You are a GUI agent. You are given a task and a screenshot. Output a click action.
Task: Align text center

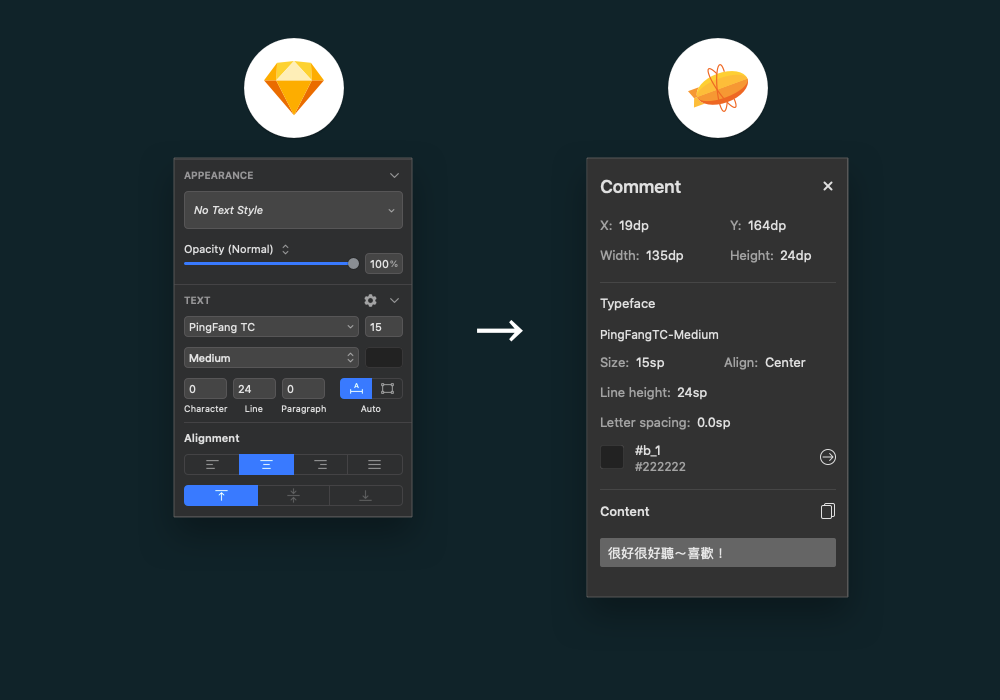pos(267,465)
